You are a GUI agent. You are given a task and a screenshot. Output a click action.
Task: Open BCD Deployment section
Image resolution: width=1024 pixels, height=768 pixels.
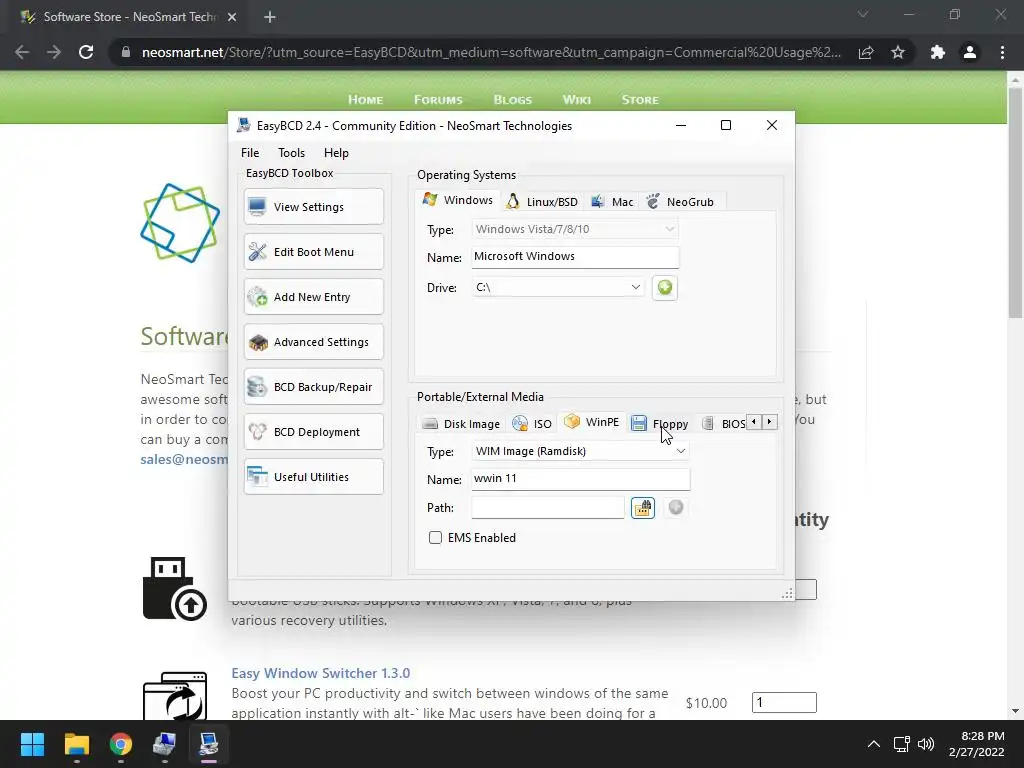click(x=313, y=432)
